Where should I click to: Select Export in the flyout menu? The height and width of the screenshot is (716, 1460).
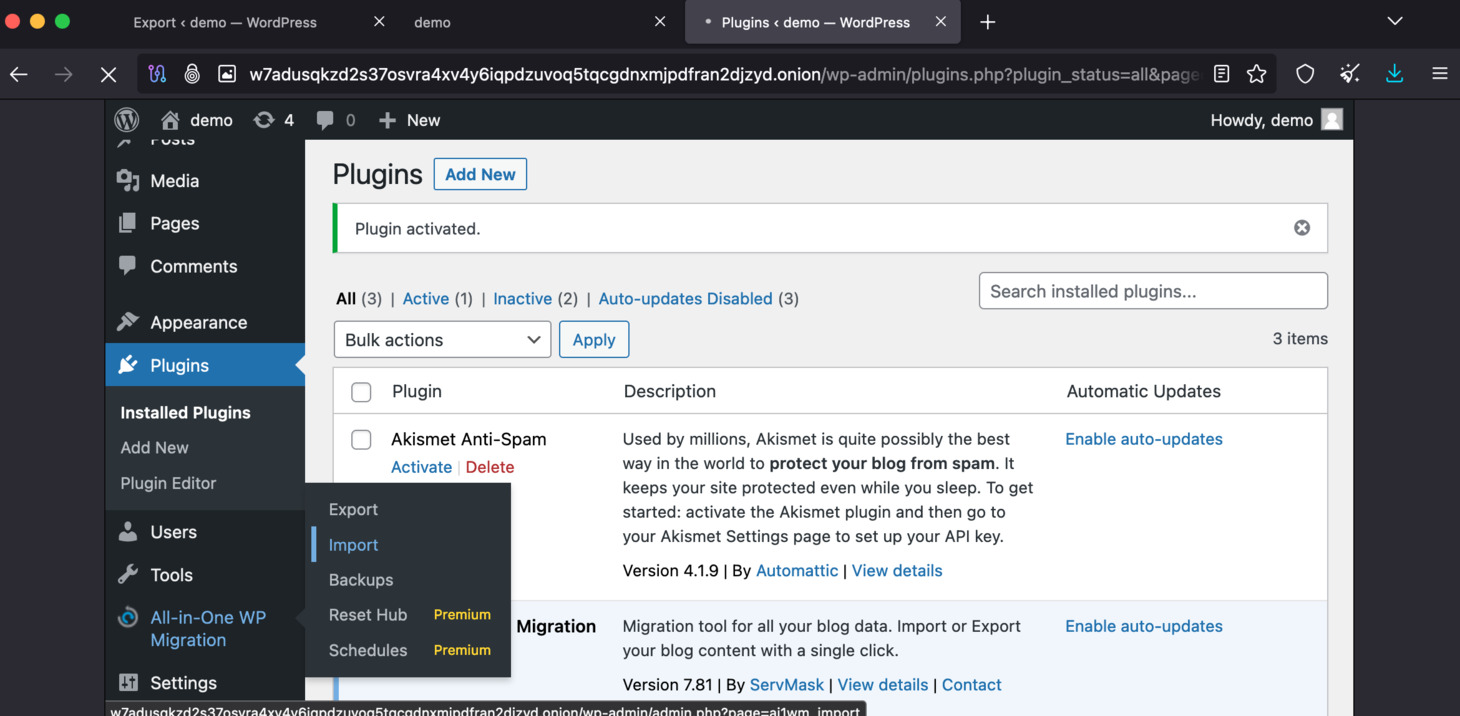click(353, 509)
